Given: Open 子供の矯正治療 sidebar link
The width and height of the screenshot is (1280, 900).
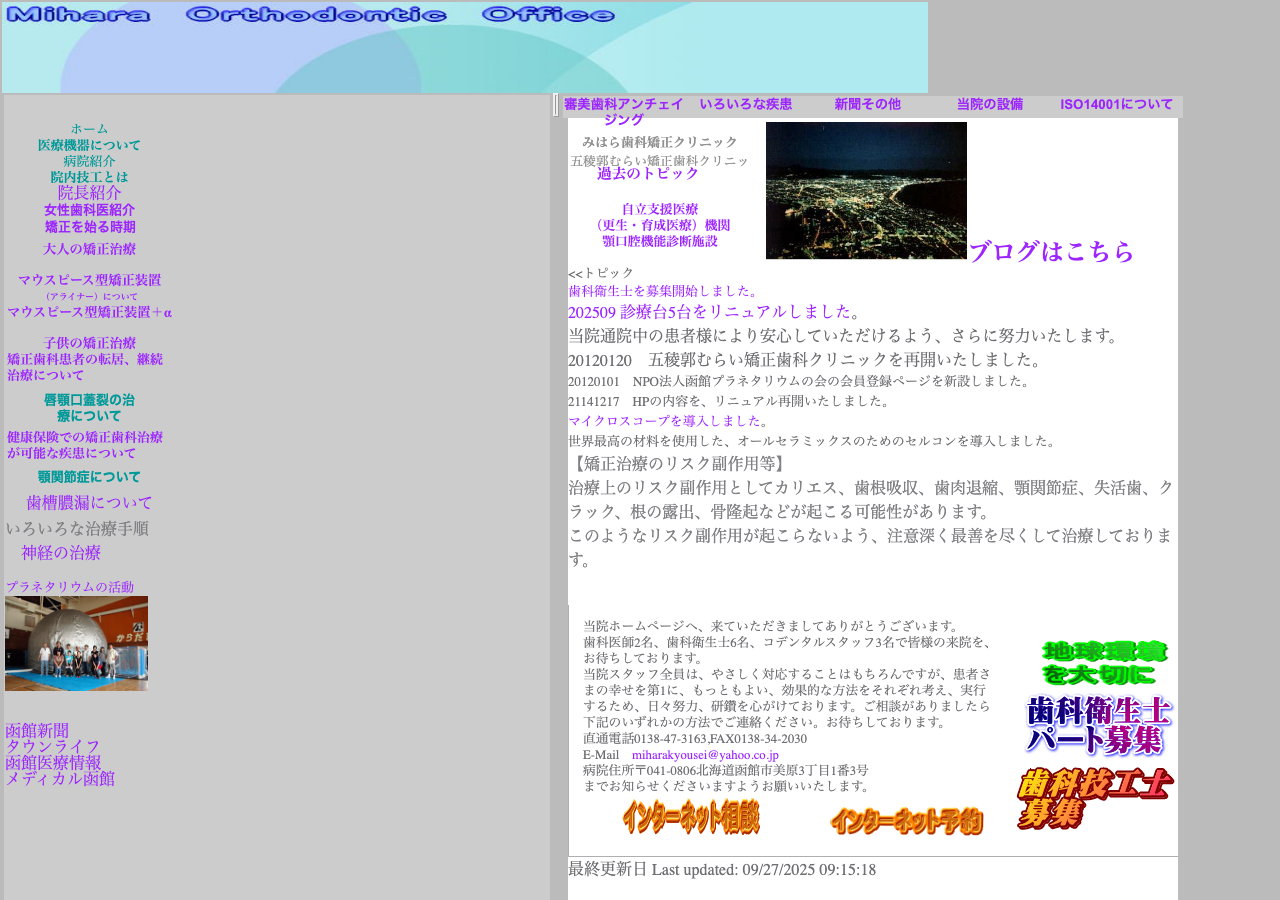Looking at the screenshot, I should [89, 343].
